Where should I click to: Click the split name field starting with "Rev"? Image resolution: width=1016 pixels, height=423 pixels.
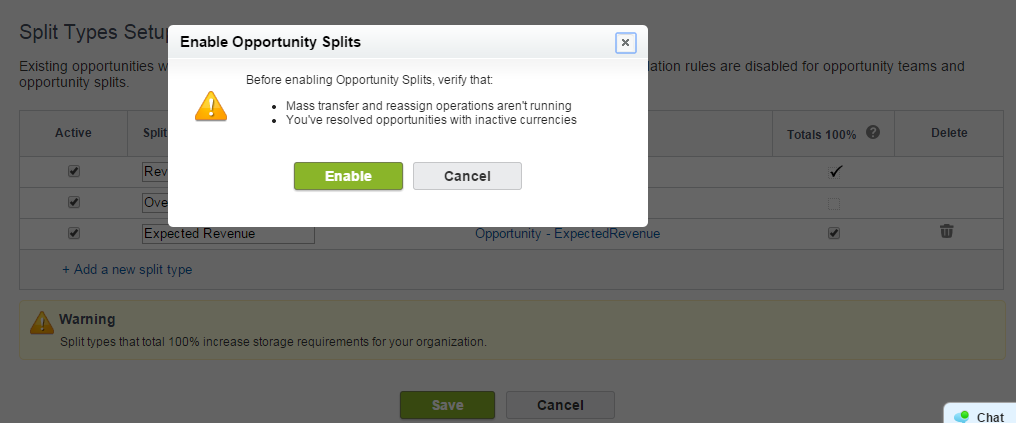156,171
